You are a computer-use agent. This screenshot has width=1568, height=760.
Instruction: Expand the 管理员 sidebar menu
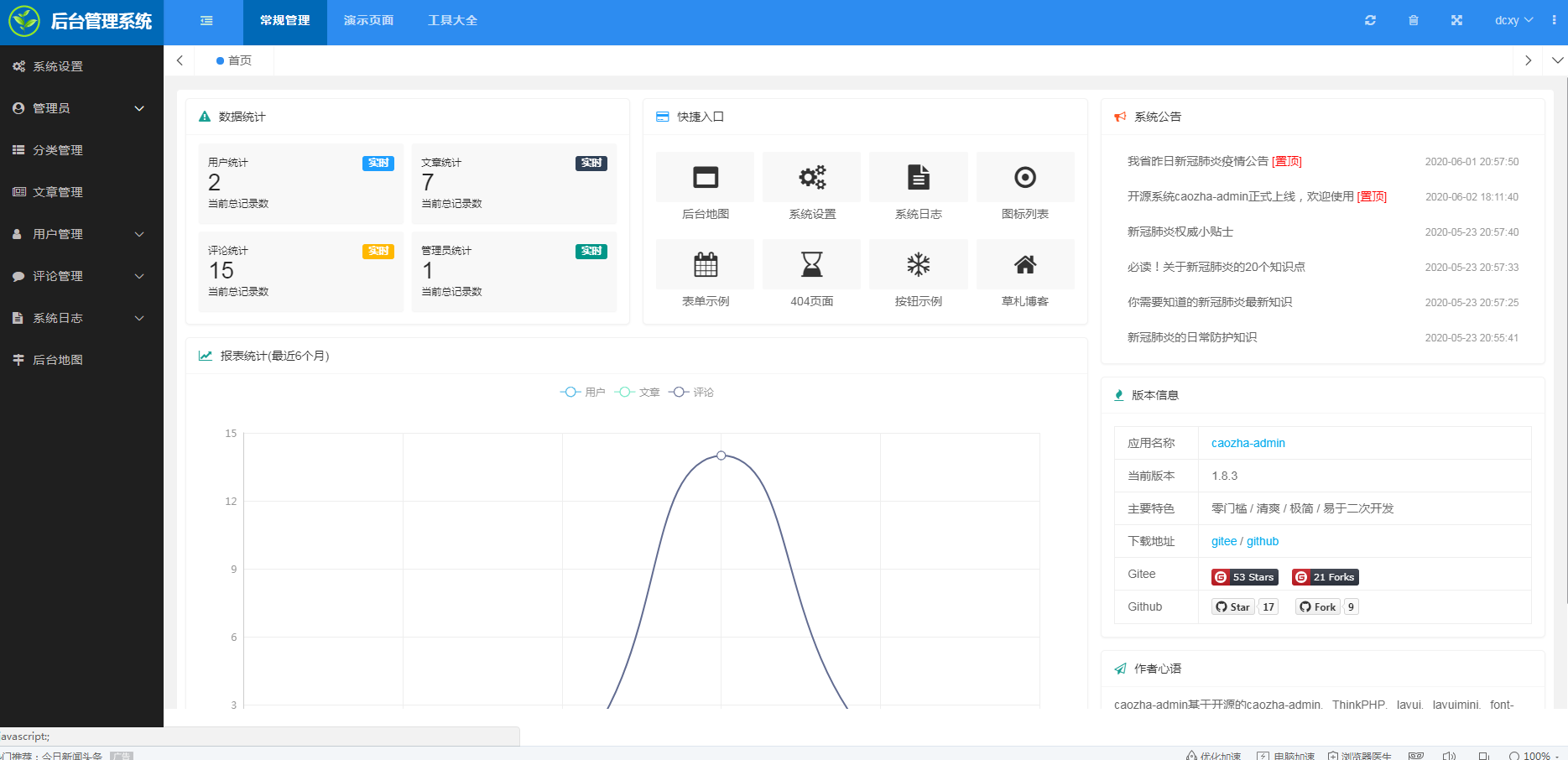(81, 108)
